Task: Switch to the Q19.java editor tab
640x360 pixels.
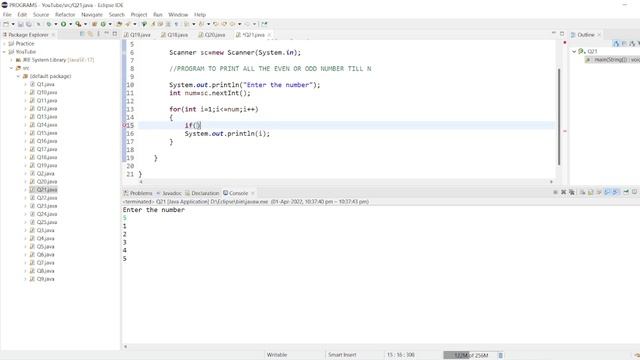Action: coord(138,35)
